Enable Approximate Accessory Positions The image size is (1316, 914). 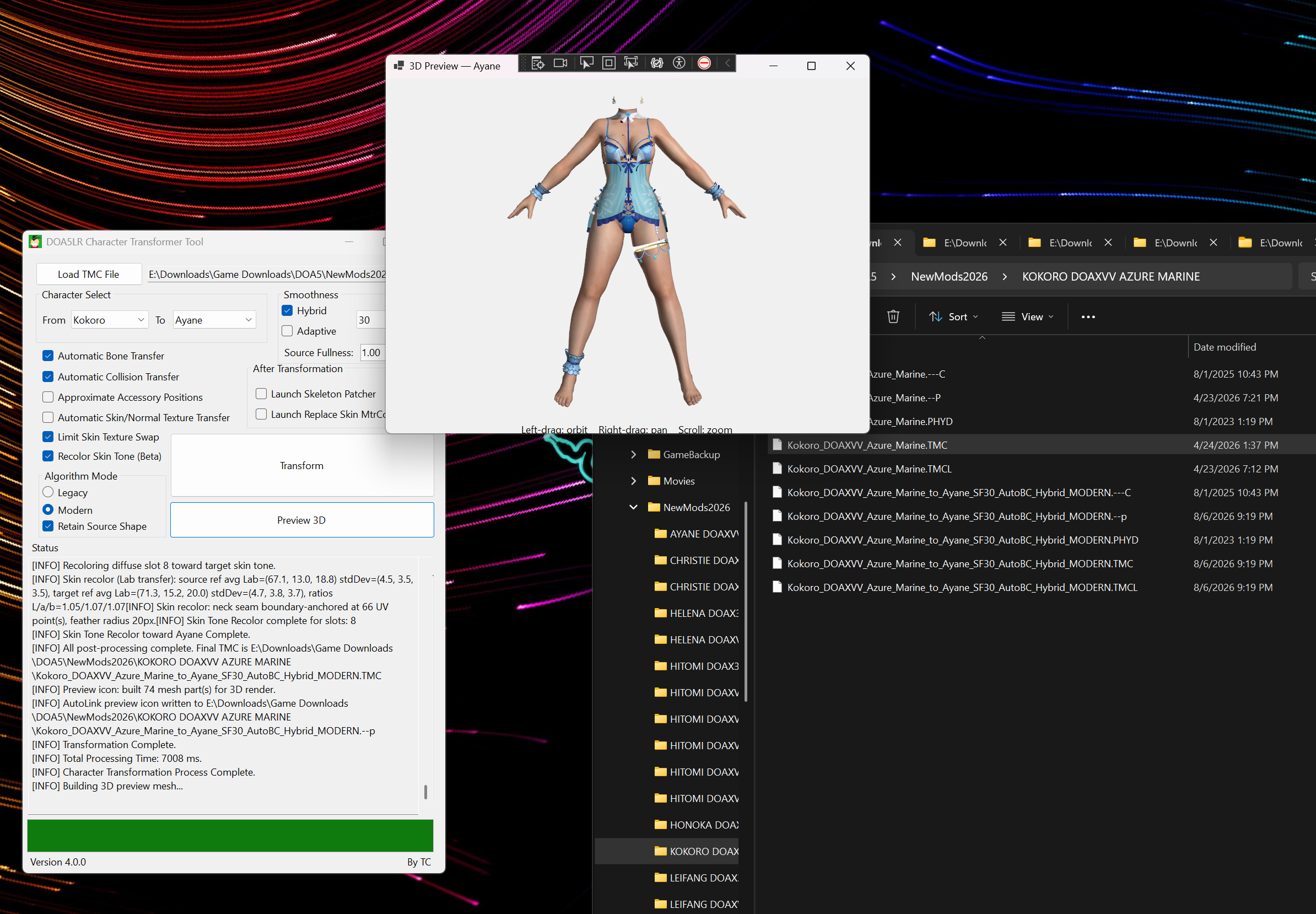point(48,397)
